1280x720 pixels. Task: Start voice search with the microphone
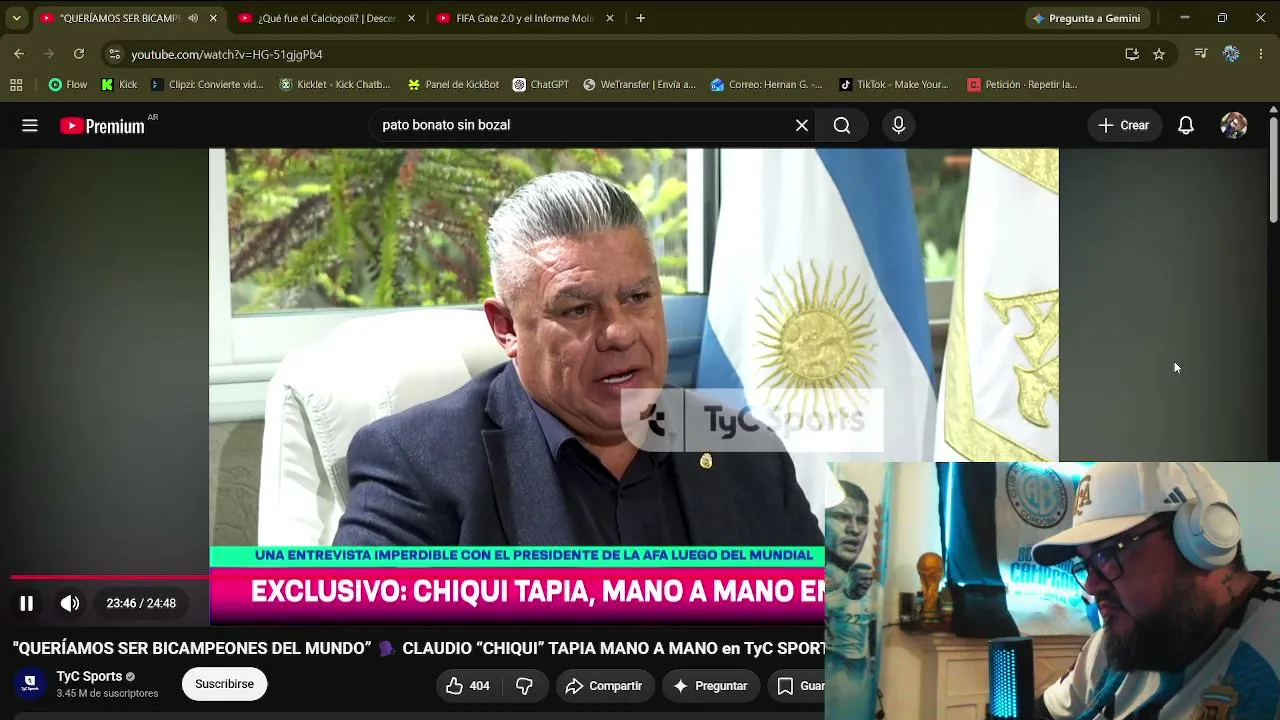coord(898,125)
